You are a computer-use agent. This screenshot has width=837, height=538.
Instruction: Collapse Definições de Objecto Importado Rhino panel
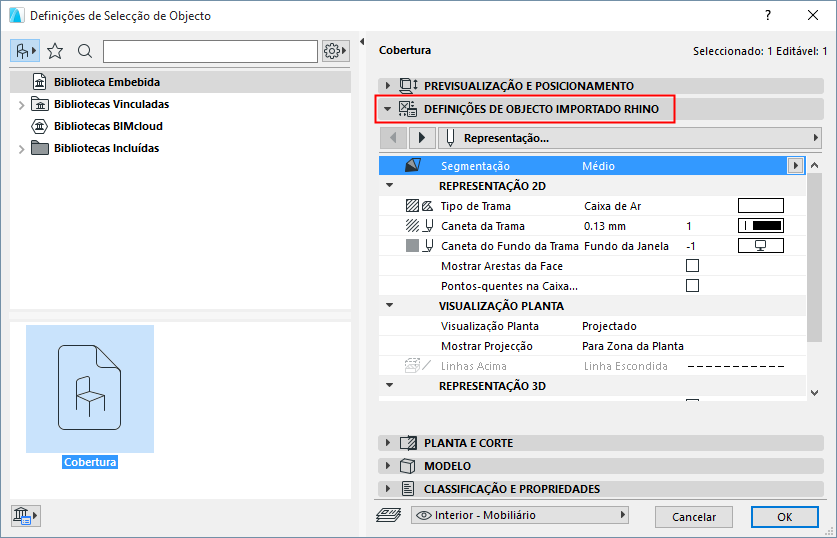tap(388, 109)
